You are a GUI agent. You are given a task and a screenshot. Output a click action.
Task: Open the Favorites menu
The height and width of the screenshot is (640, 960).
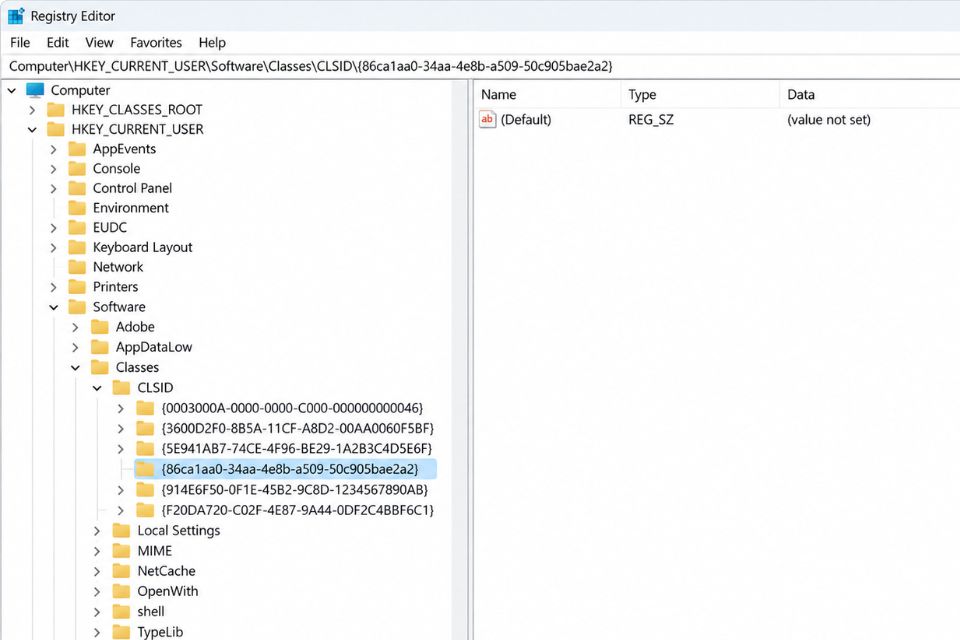(156, 43)
